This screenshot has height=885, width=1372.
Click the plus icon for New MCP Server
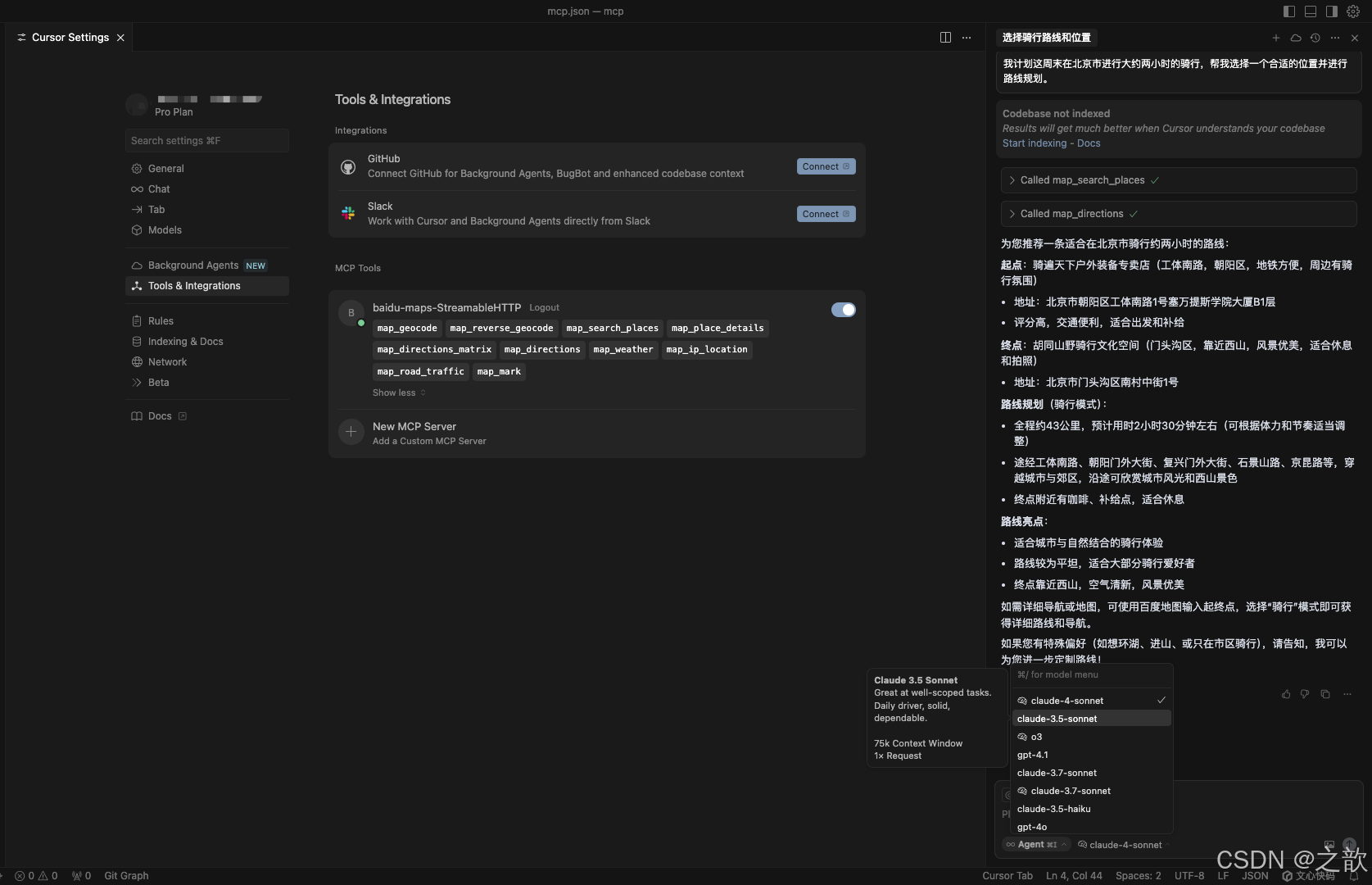351,432
